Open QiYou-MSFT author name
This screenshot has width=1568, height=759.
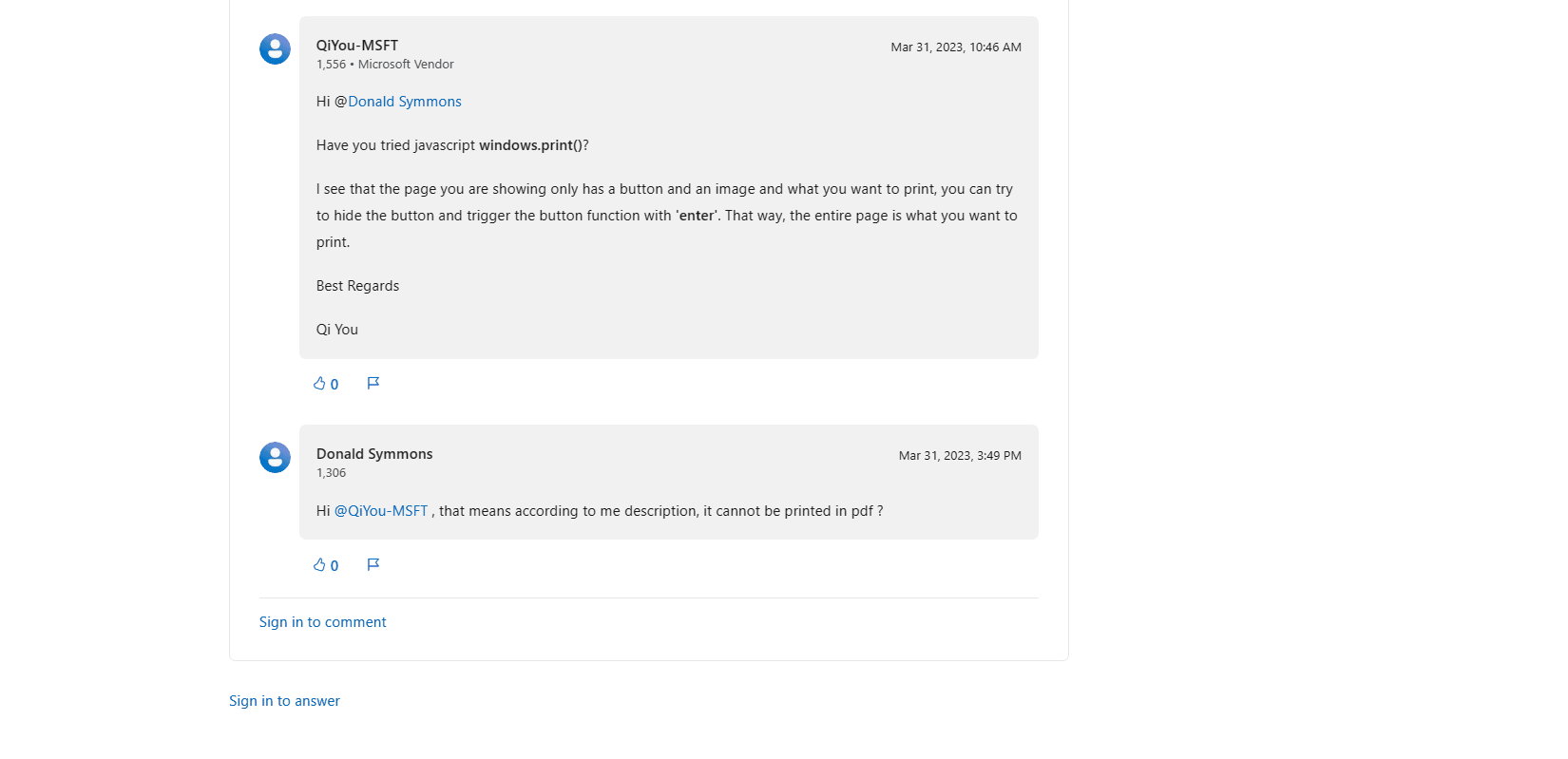point(357,46)
